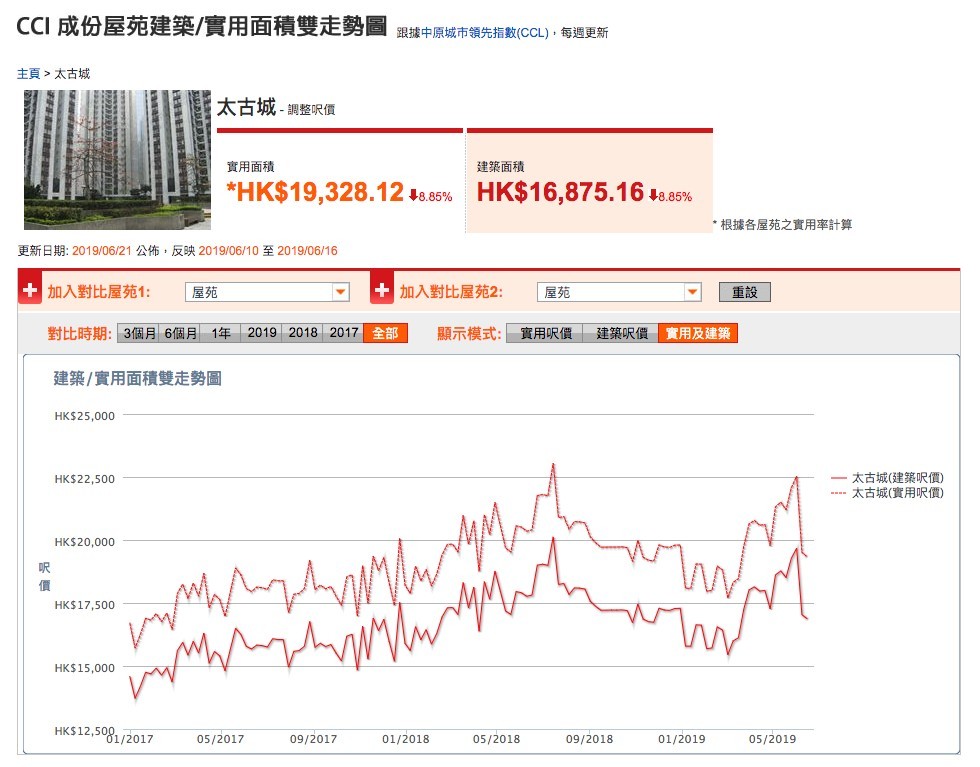Show 建築呎價 display mode only
Screen dimensions: 980x767
621,333
